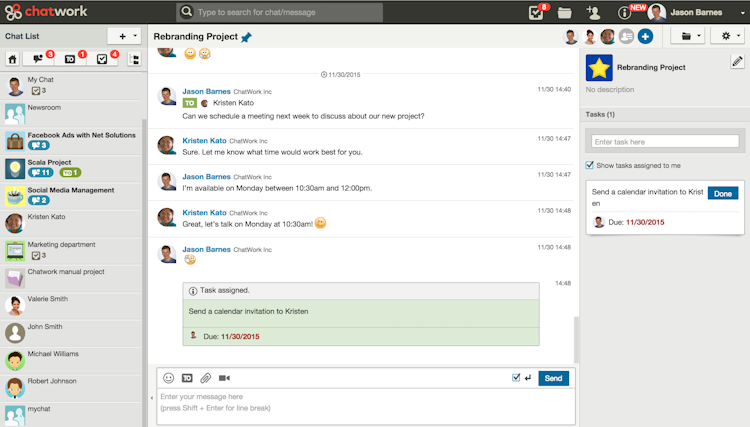Toggle Enter-to-send checkbox
The image size is (750, 427).
pos(516,378)
